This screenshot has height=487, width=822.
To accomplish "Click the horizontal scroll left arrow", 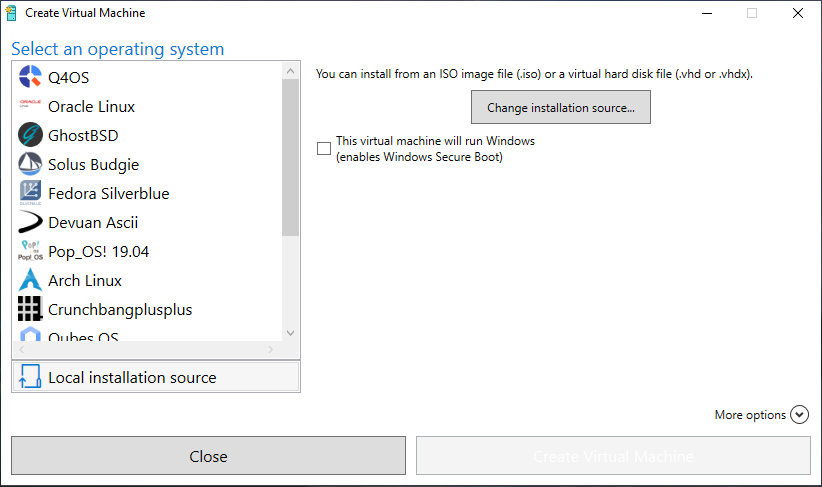I will [21, 349].
